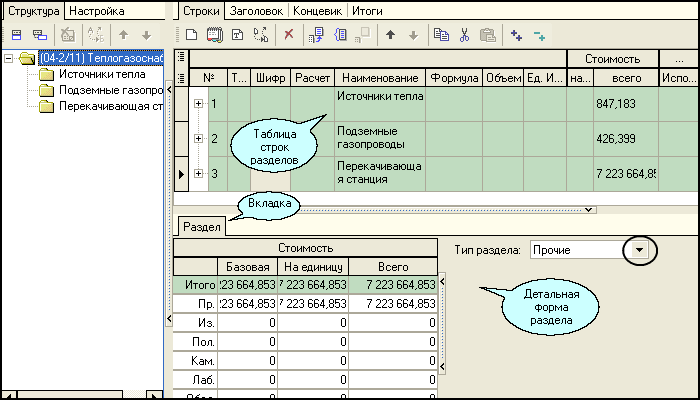
Task: Open the Тип раздела dropdown arrow
Action: [x=640, y=250]
